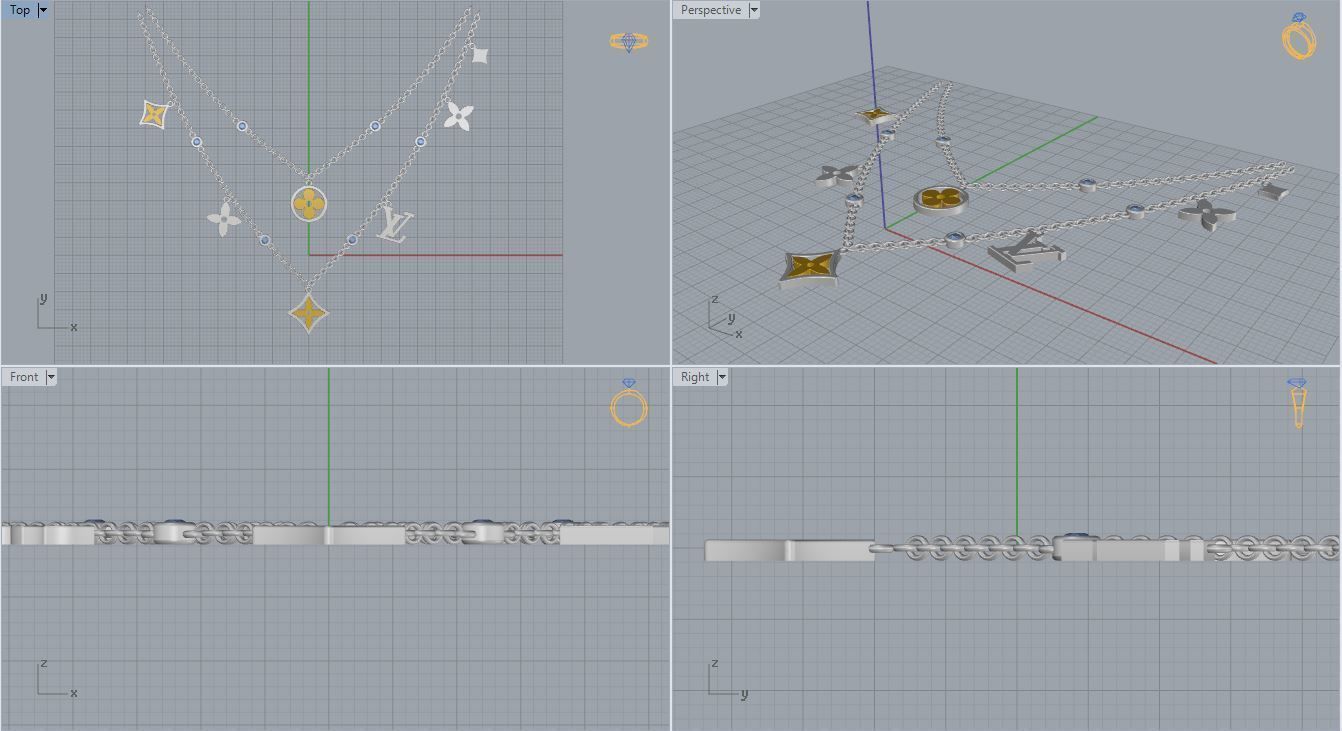The height and width of the screenshot is (731, 1342).
Task: Select the large yellow star charm in Perspective viewport
Action: (811, 268)
